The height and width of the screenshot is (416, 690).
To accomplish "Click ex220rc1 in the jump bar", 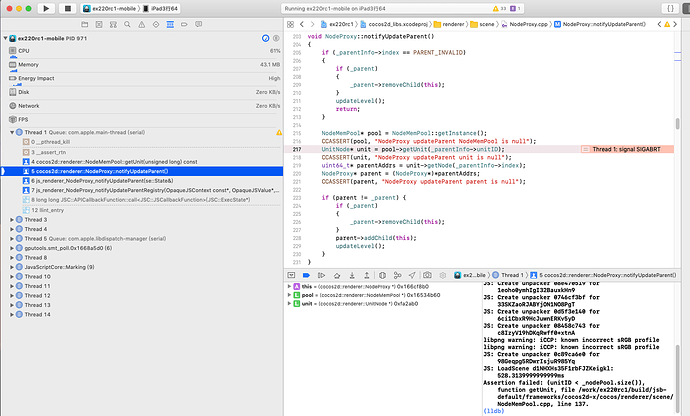I will tap(338, 24).
